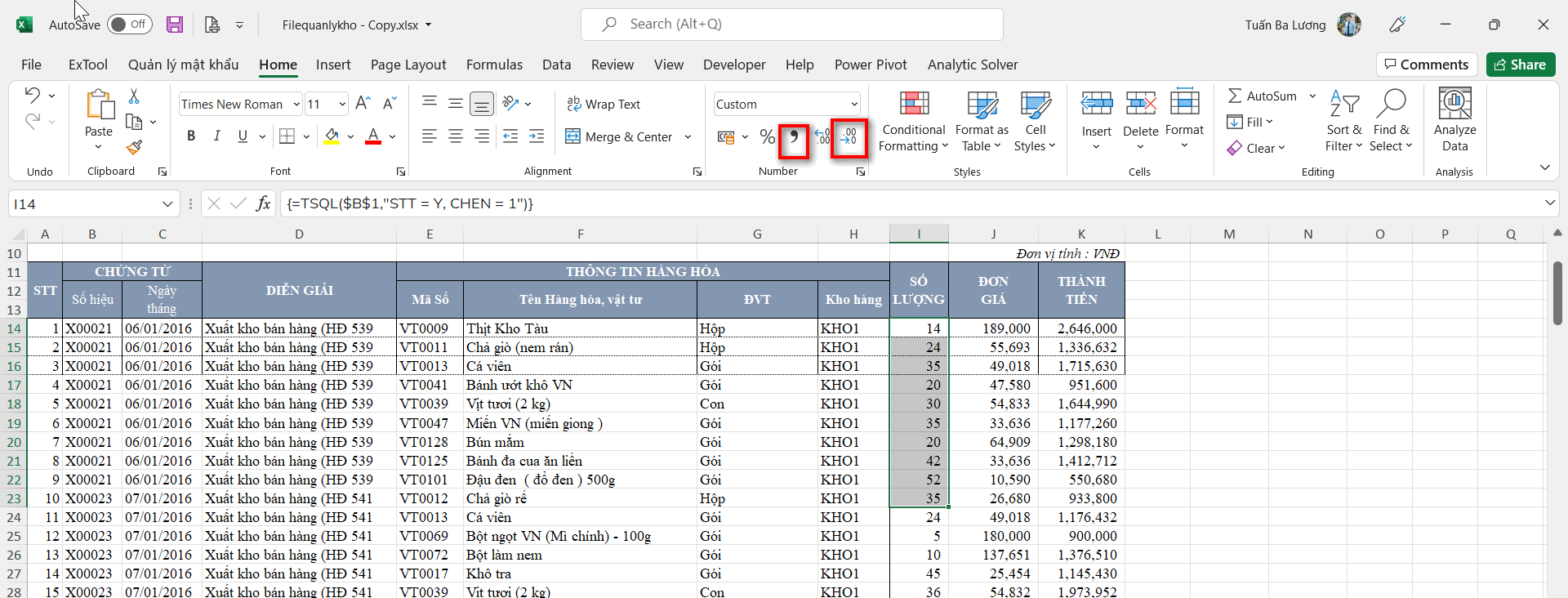Toggle Align Left
The width and height of the screenshot is (1568, 598).
[x=430, y=136]
